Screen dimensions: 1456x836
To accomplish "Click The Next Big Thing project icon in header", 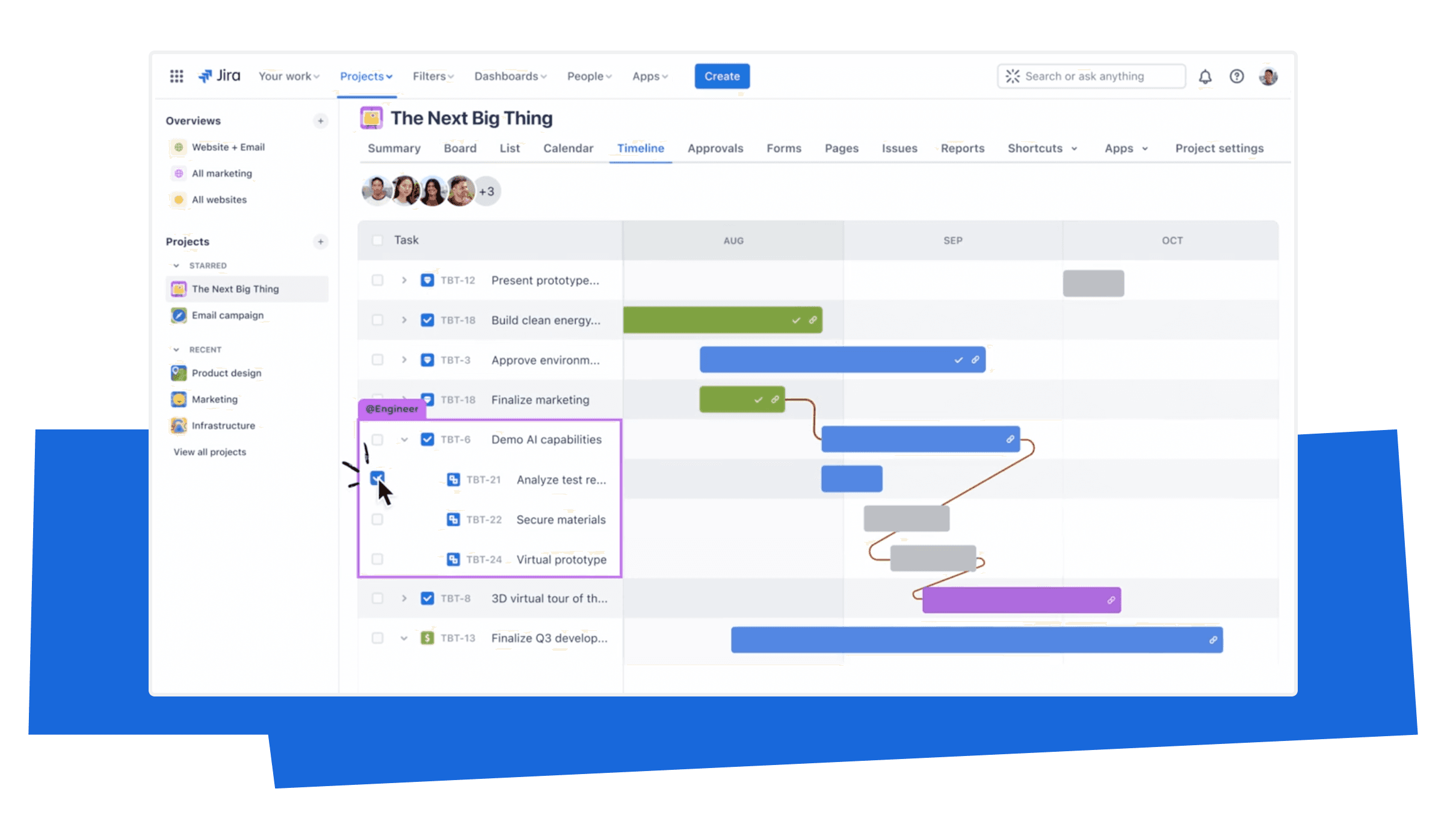I will coord(371,118).
